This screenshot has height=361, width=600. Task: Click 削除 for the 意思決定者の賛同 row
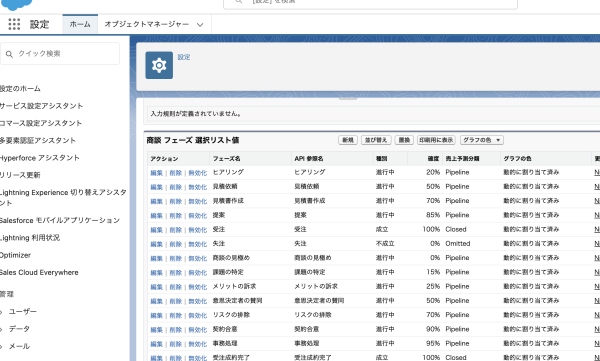176,301
